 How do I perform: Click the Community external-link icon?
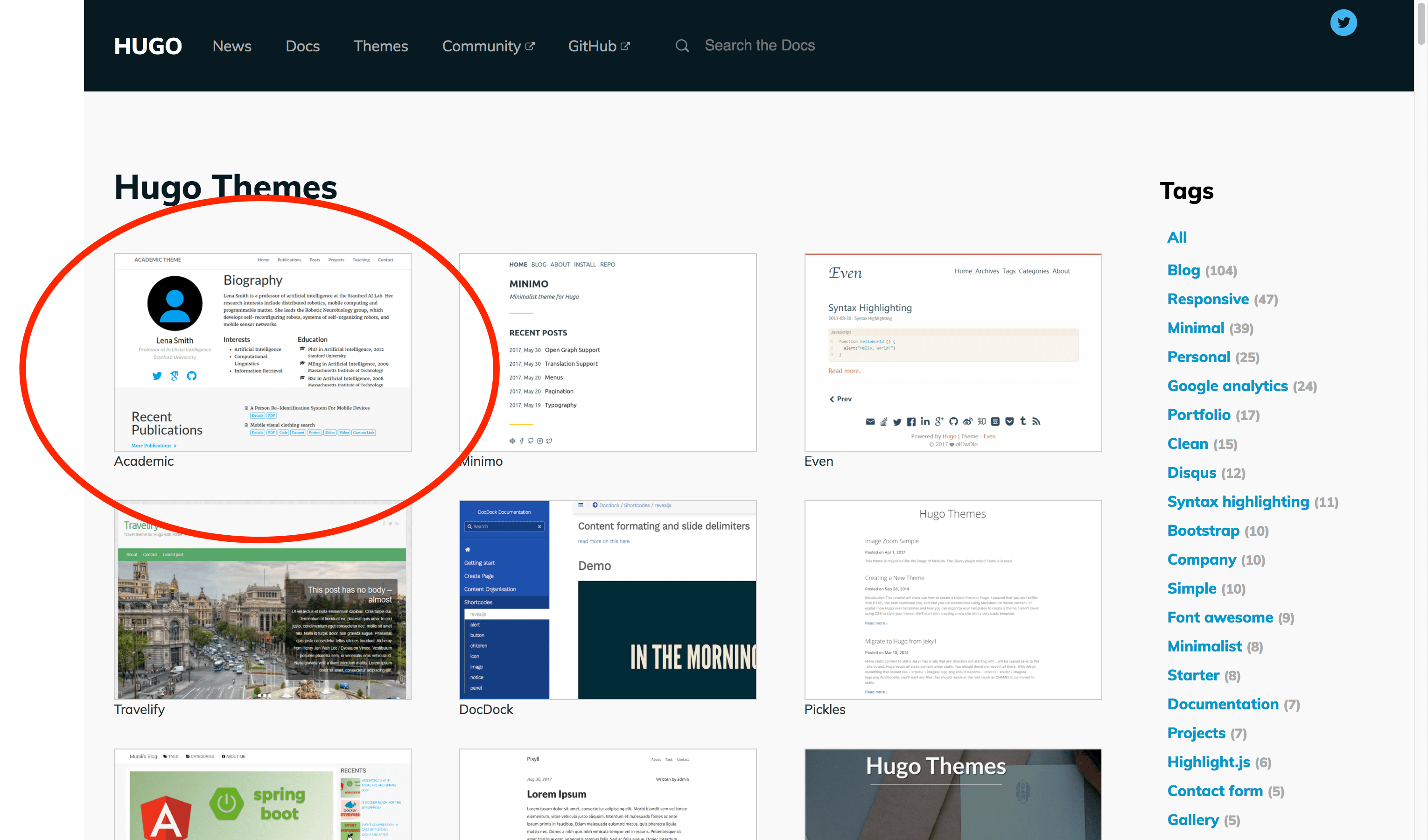tap(530, 47)
